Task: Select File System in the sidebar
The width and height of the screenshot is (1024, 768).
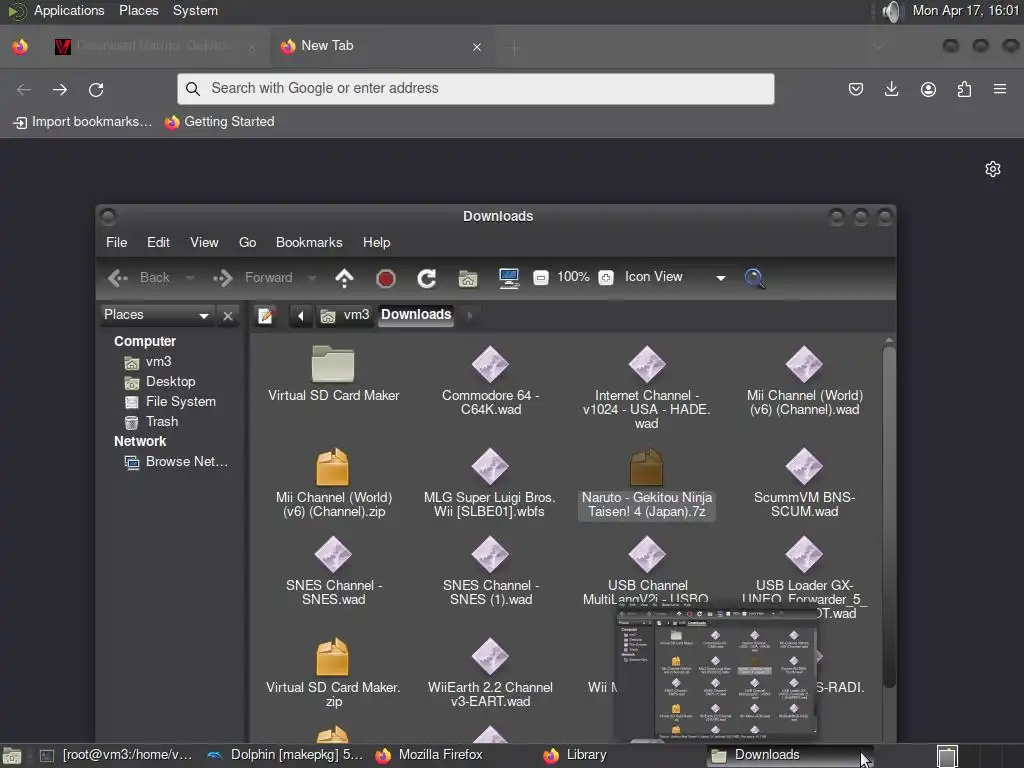Action: click(170, 402)
